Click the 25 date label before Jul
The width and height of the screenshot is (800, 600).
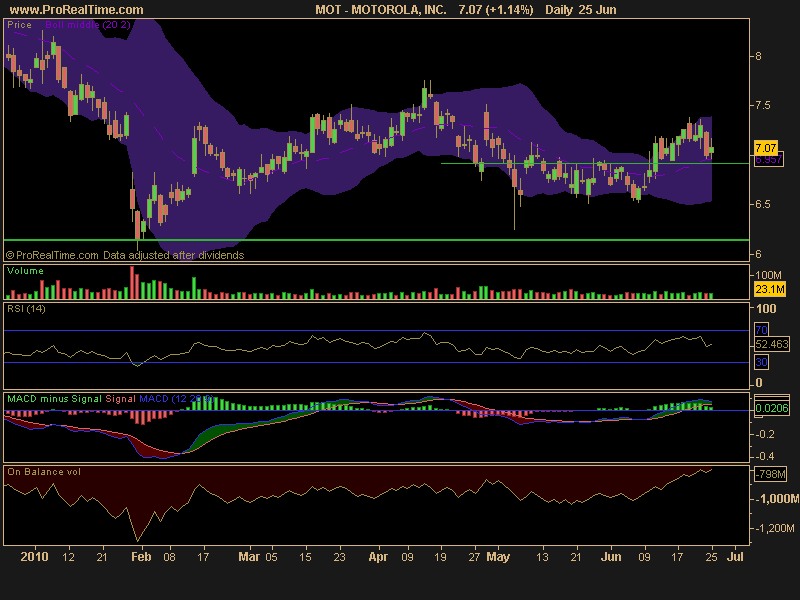[x=711, y=557]
